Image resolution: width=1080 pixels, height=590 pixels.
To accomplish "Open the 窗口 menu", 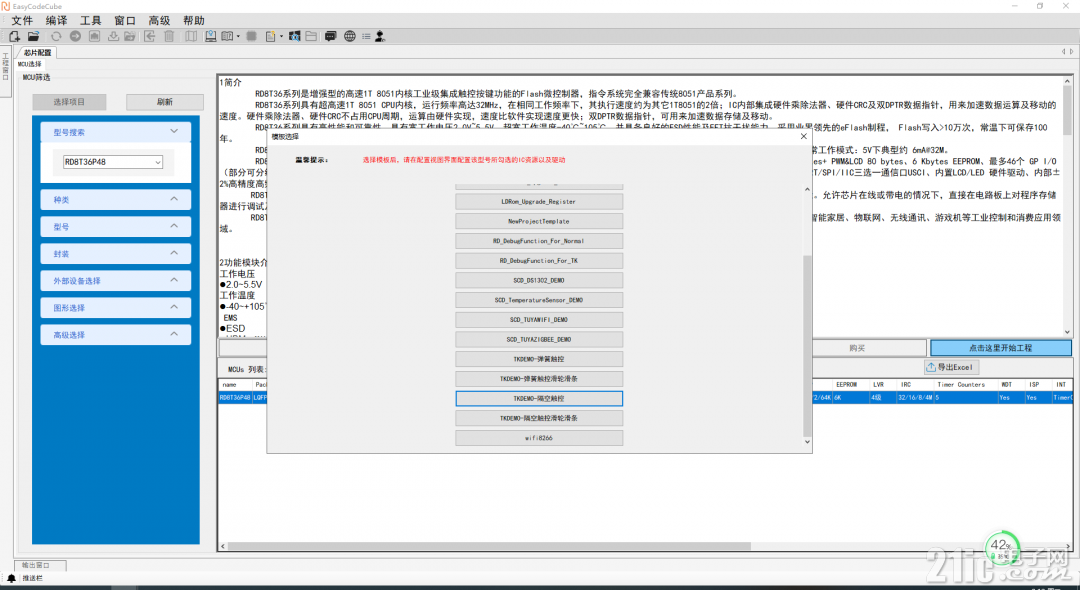I will 125,21.
